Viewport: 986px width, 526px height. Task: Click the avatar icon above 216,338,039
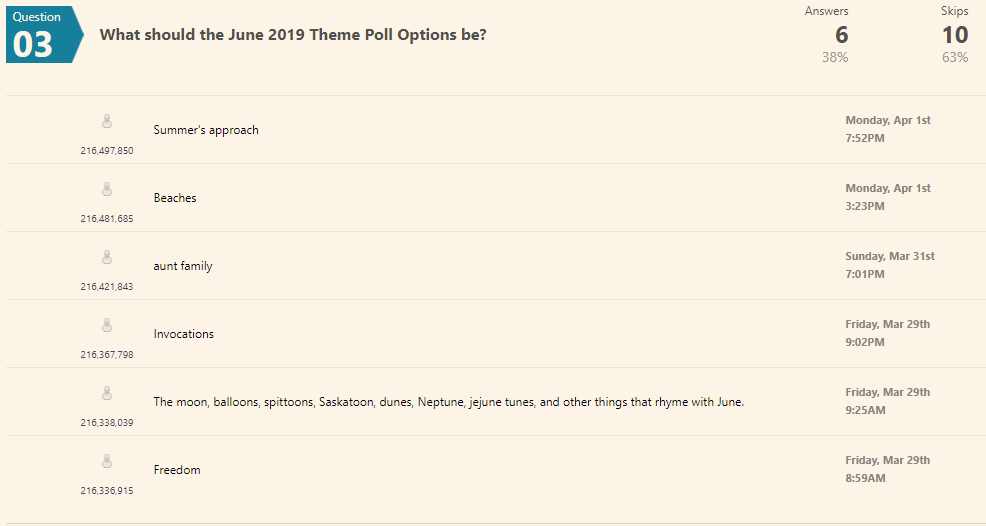click(x=107, y=393)
